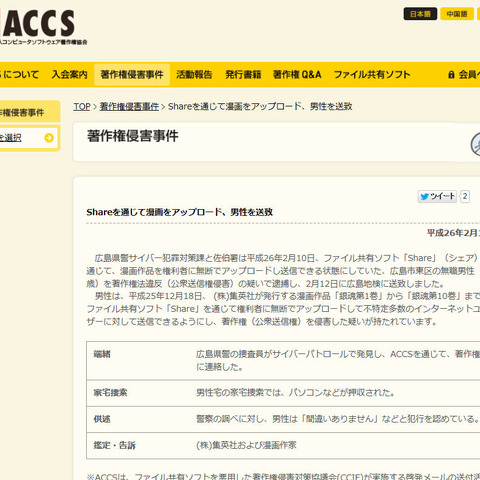Click cell text (株)集英社および漫画作家
Image resolution: width=480 pixels, height=480 pixels.
(246, 445)
